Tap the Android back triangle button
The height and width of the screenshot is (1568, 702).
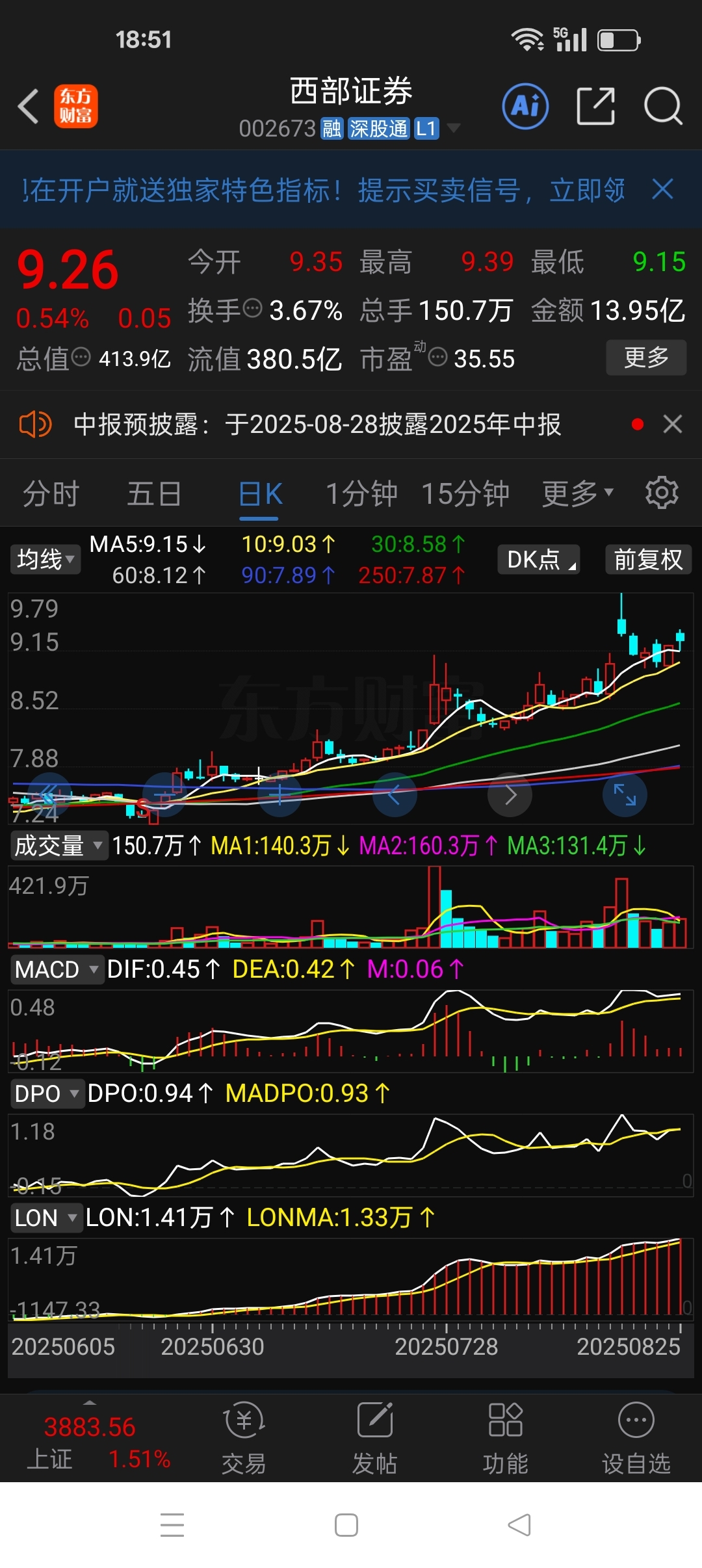[519, 1524]
